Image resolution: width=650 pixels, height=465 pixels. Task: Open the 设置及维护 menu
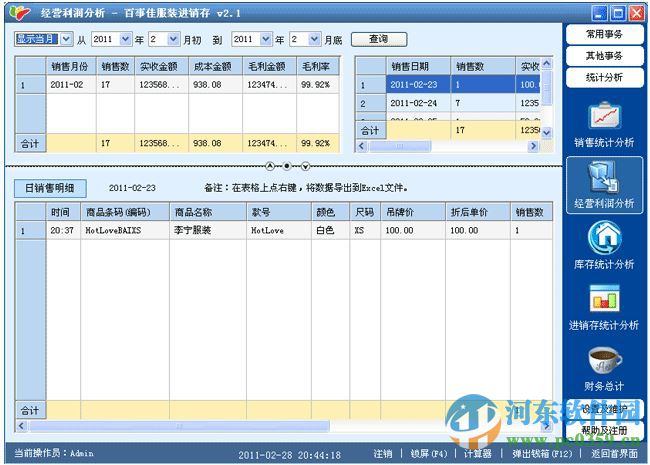(604, 409)
